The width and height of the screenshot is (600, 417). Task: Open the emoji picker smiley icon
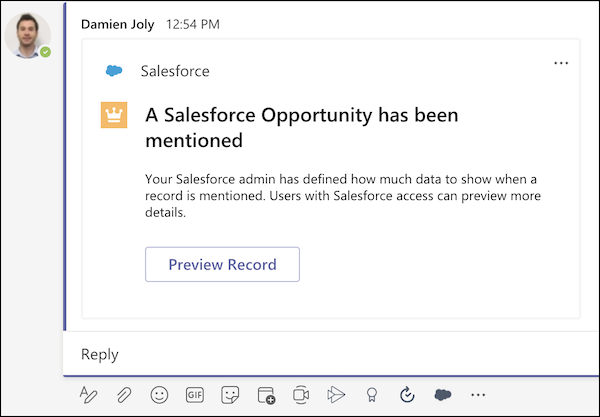pyautogui.click(x=159, y=395)
